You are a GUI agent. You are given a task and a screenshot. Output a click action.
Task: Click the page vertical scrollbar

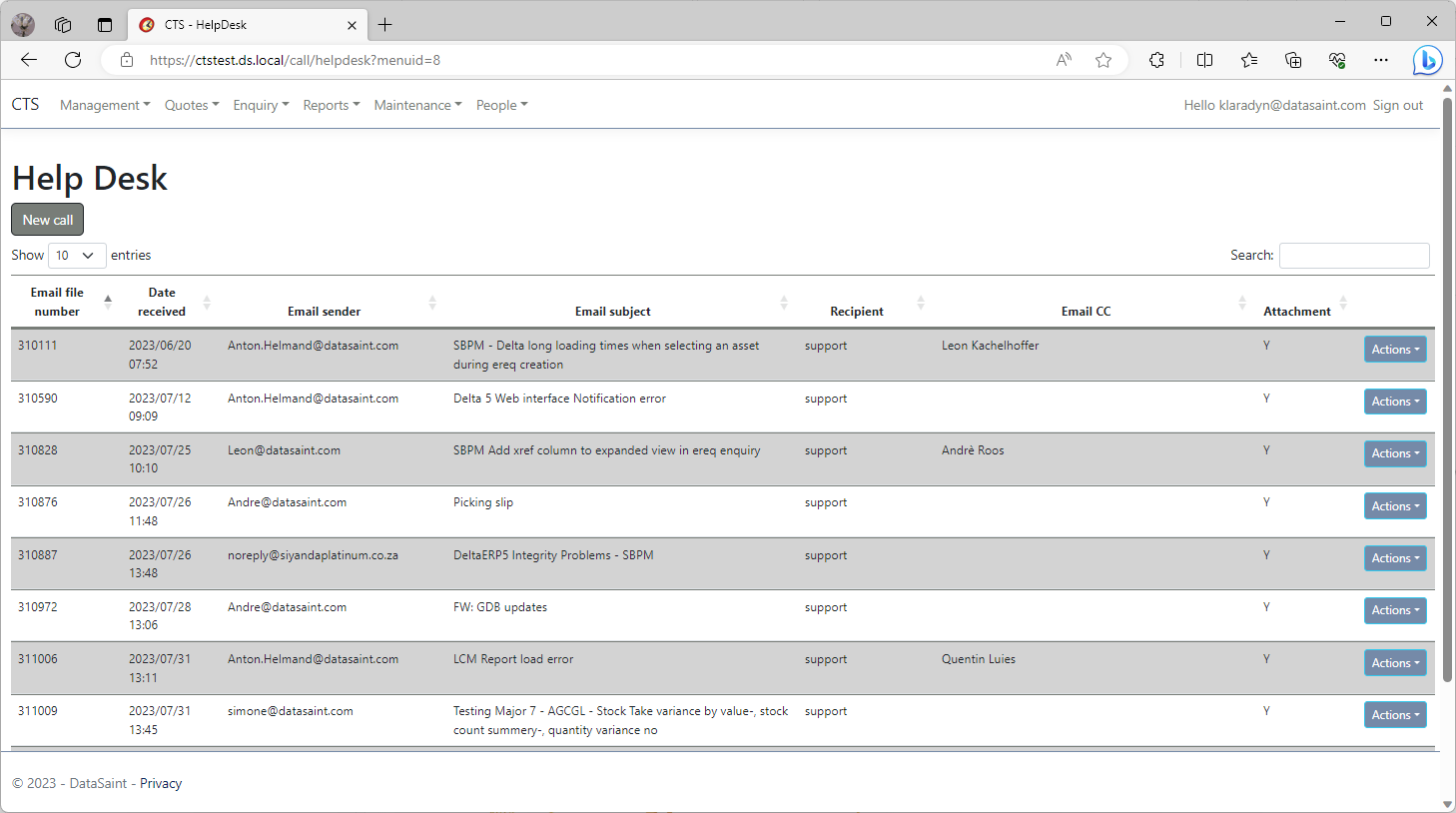pyautogui.click(x=1448, y=390)
